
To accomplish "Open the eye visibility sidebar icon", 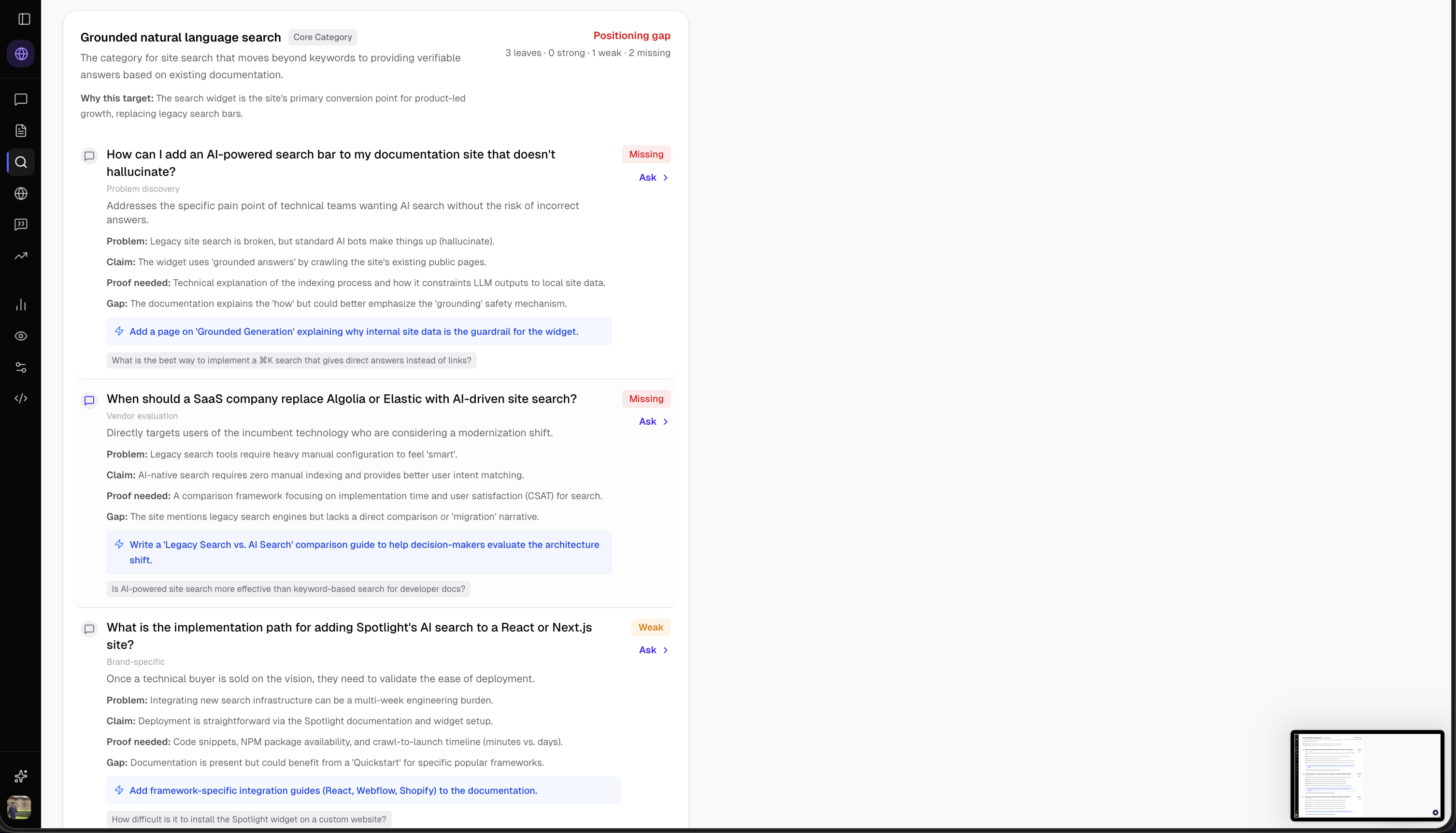I will tap(21, 336).
